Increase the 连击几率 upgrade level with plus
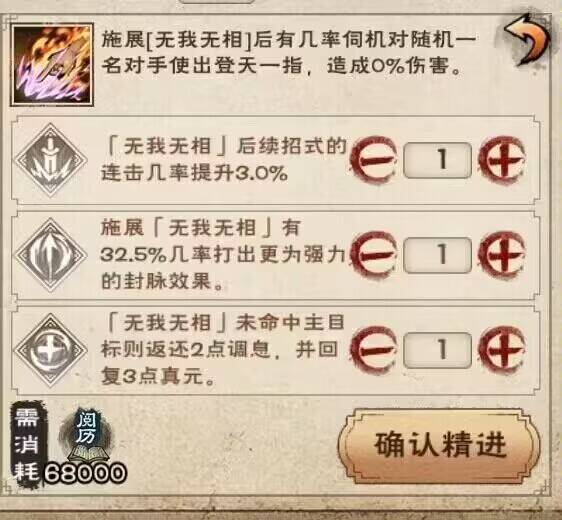The image size is (562, 520). click(x=503, y=159)
